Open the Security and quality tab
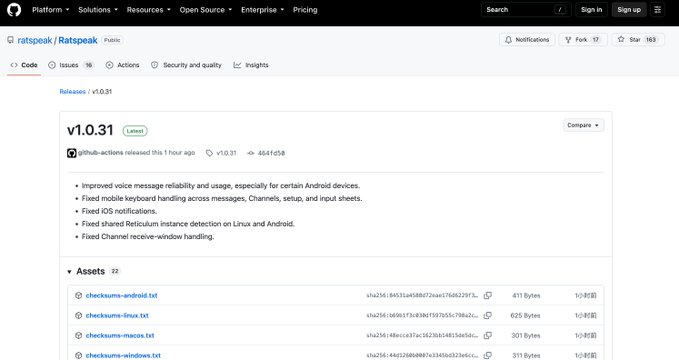Viewport: 679px width, 360px height. point(186,65)
